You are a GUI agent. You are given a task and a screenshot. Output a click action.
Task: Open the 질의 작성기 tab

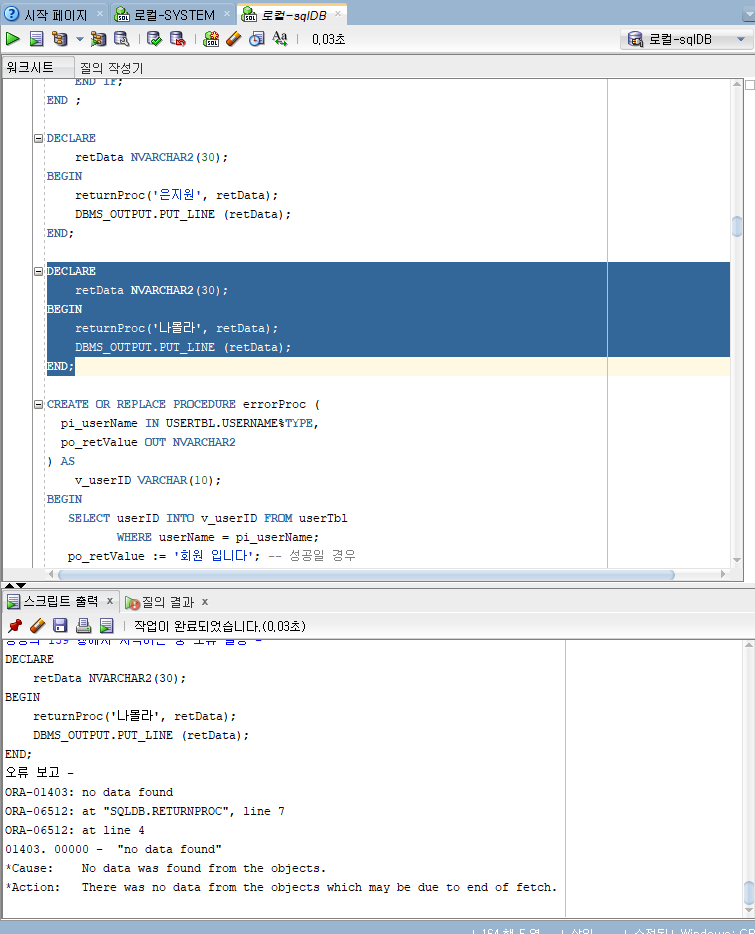click(x=111, y=67)
